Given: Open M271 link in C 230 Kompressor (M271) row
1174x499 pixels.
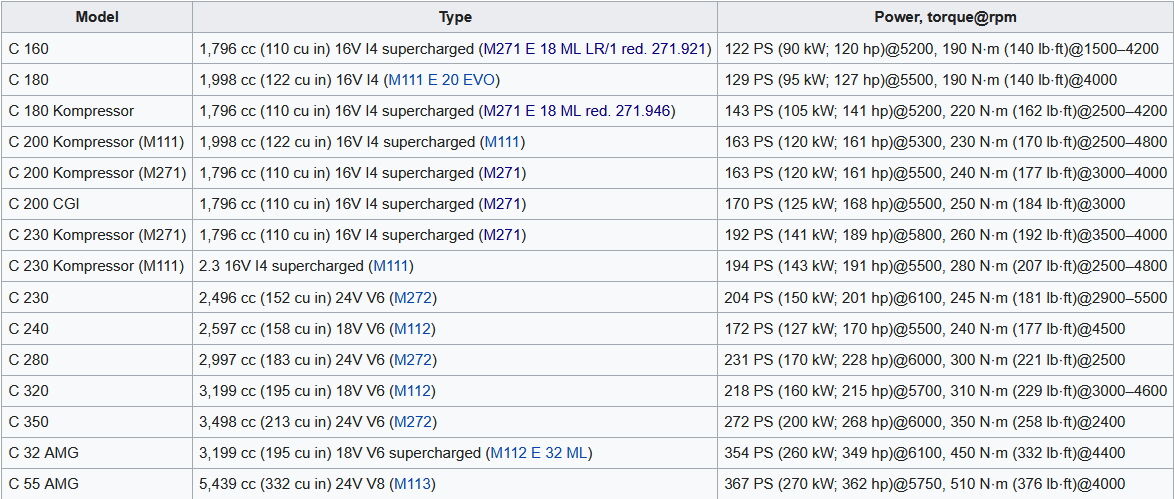Looking at the screenshot, I should [x=502, y=235].
